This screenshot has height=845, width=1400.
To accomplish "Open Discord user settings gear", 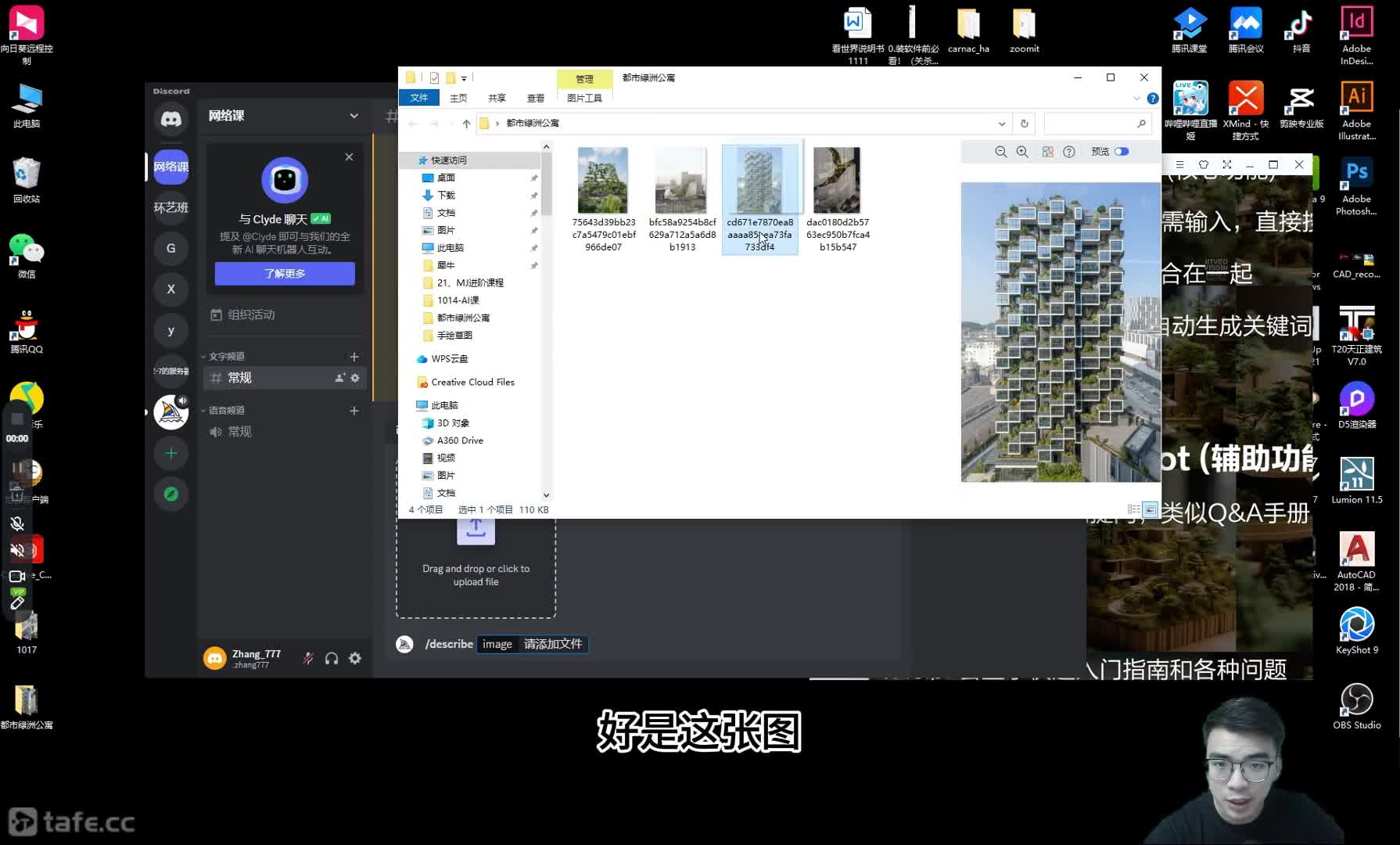I will [x=355, y=659].
